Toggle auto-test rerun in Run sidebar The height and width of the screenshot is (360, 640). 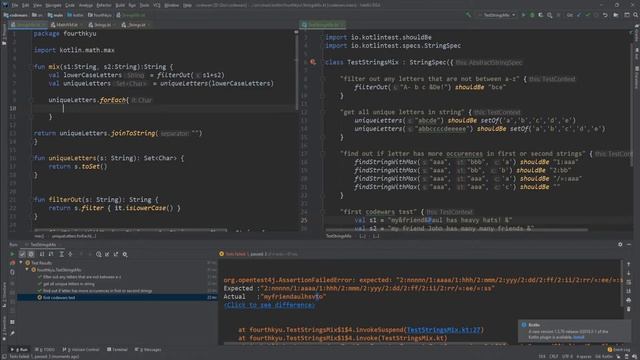pyautogui.click(x=12, y=272)
